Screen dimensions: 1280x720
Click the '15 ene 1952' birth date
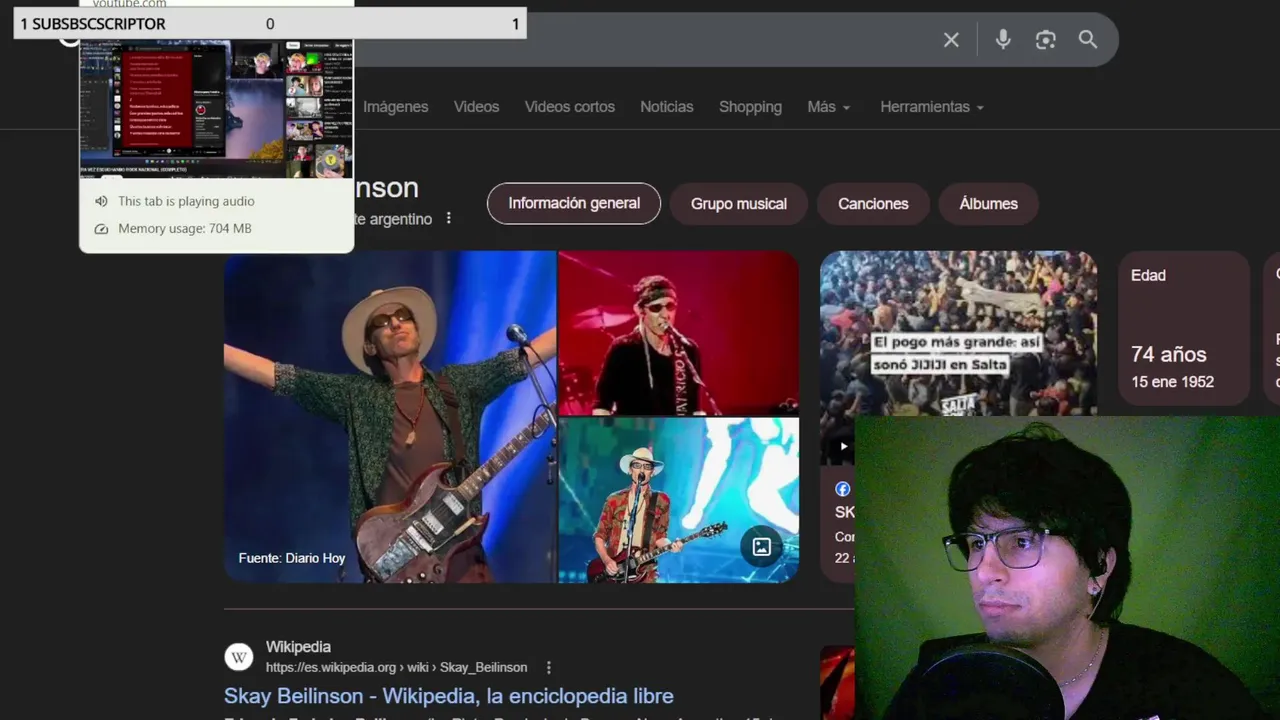1172,382
